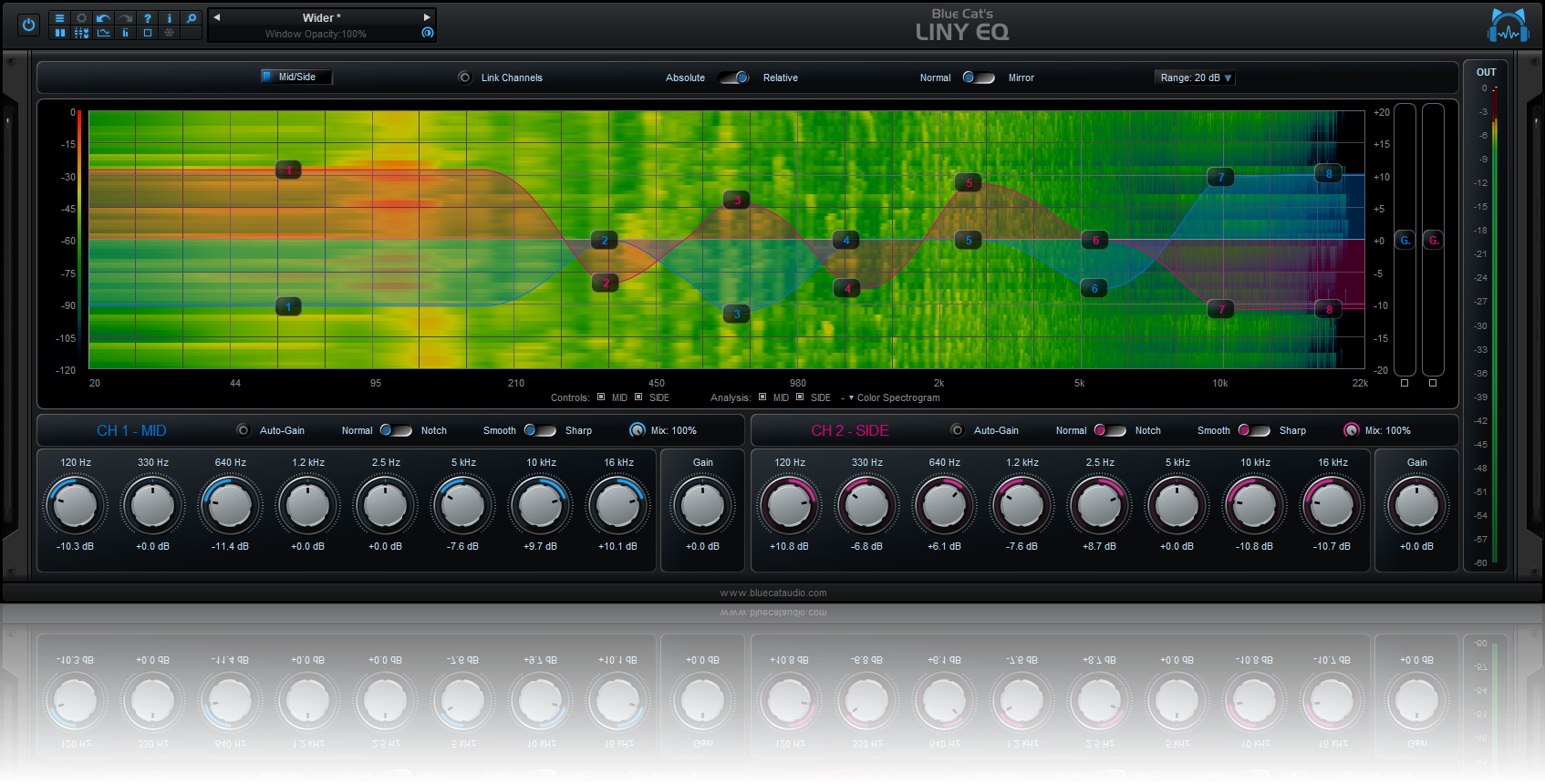Click CH 2 330 Hz band knob
Viewport: 1545px width, 784px height.
[x=866, y=505]
